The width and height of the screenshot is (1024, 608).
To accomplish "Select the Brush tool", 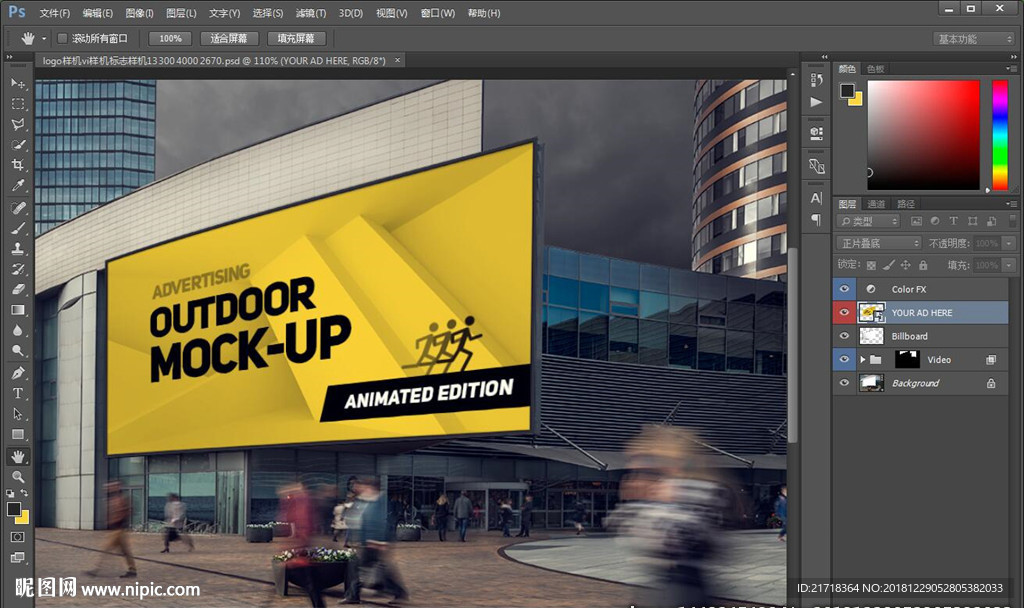I will tap(18, 228).
